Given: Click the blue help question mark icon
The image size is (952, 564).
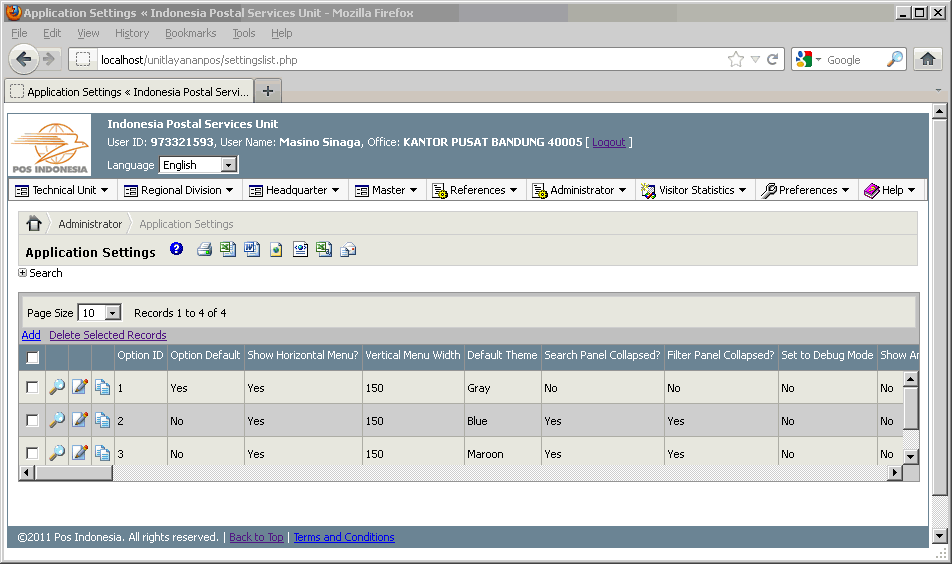Looking at the screenshot, I should pos(177,250).
